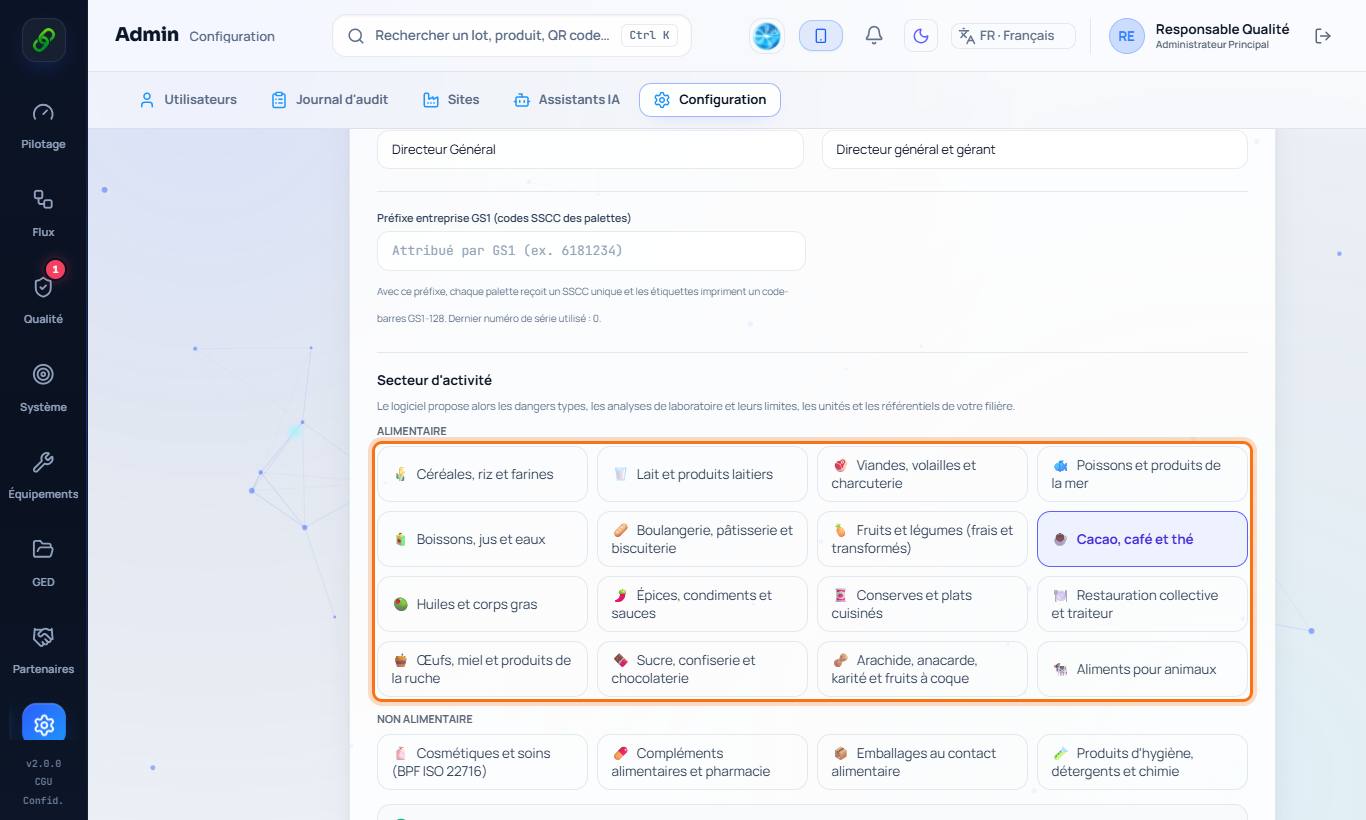Switch to the Assistants IA tab
The height and width of the screenshot is (820, 1366).
pos(566,100)
